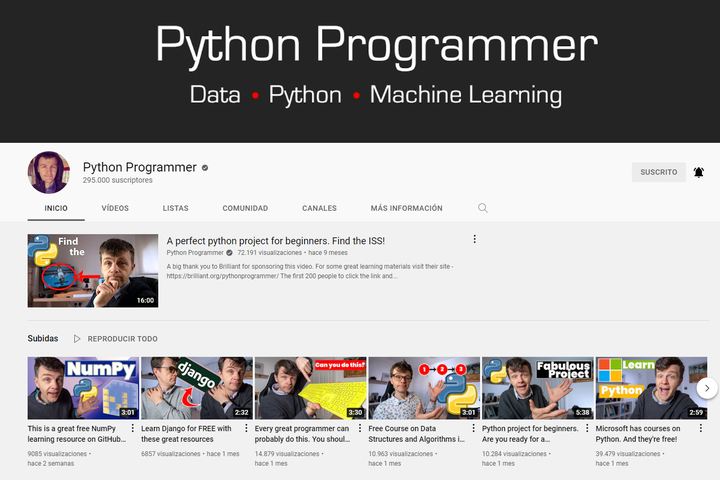Viewport: 720px width, 480px height.
Task: Click the Suscrito button
Action: point(658,172)
